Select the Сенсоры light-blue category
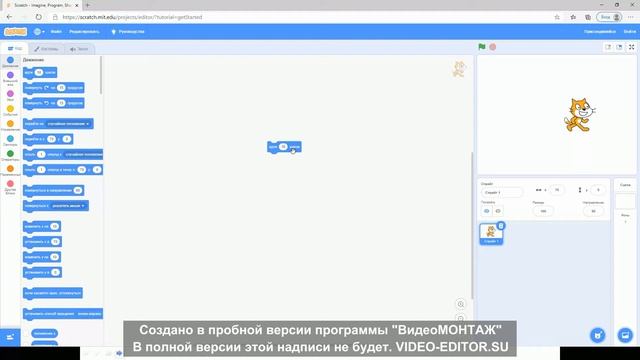 [x=10, y=138]
